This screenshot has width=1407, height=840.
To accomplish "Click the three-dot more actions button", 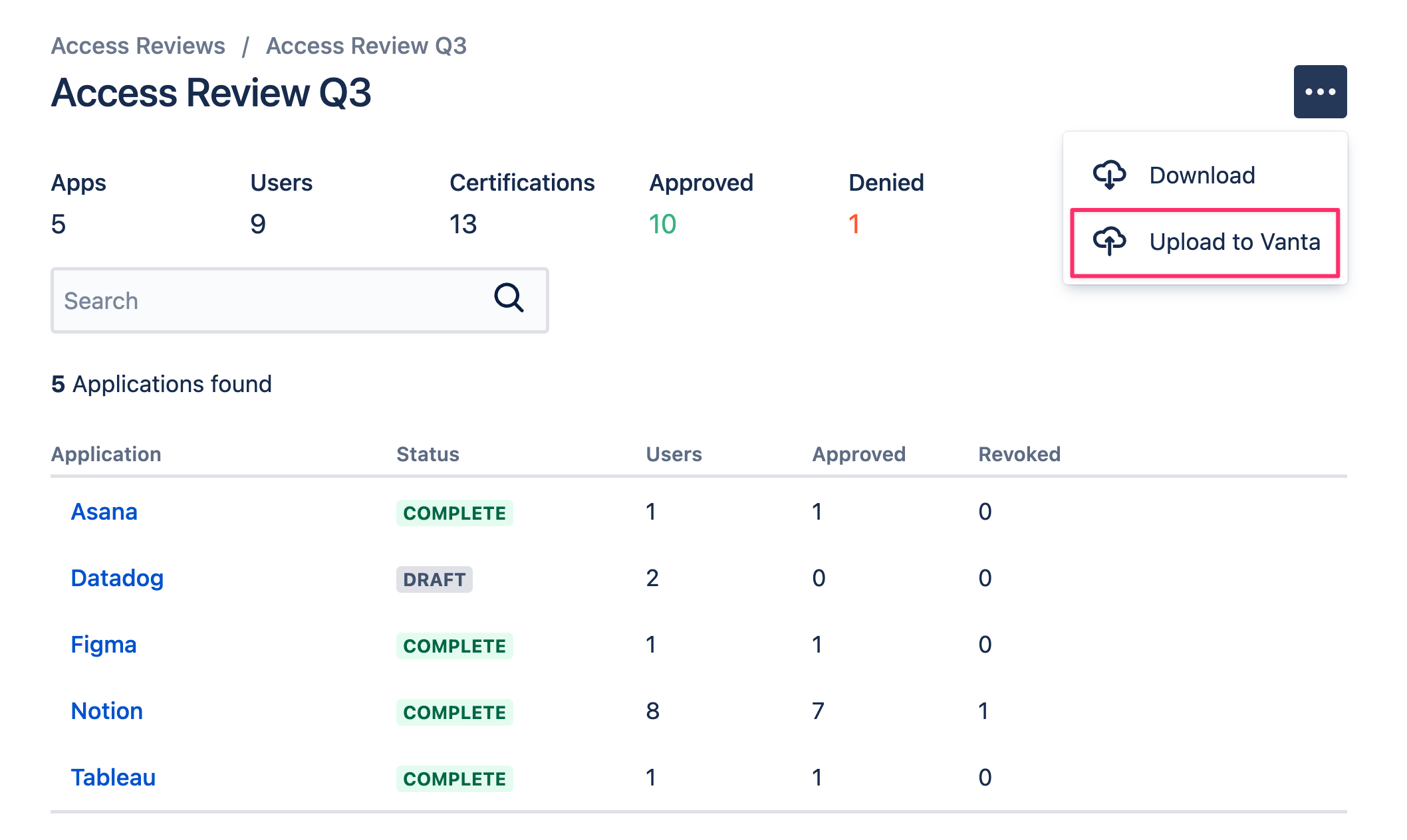I will (1319, 92).
